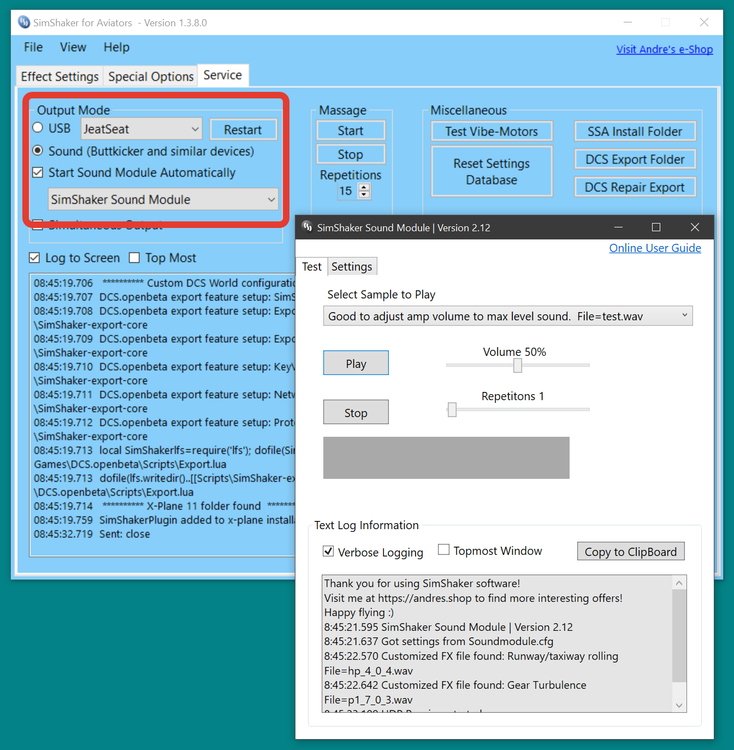Select the Service tab
Image resolution: width=734 pixels, height=750 pixels.
pyautogui.click(x=223, y=75)
